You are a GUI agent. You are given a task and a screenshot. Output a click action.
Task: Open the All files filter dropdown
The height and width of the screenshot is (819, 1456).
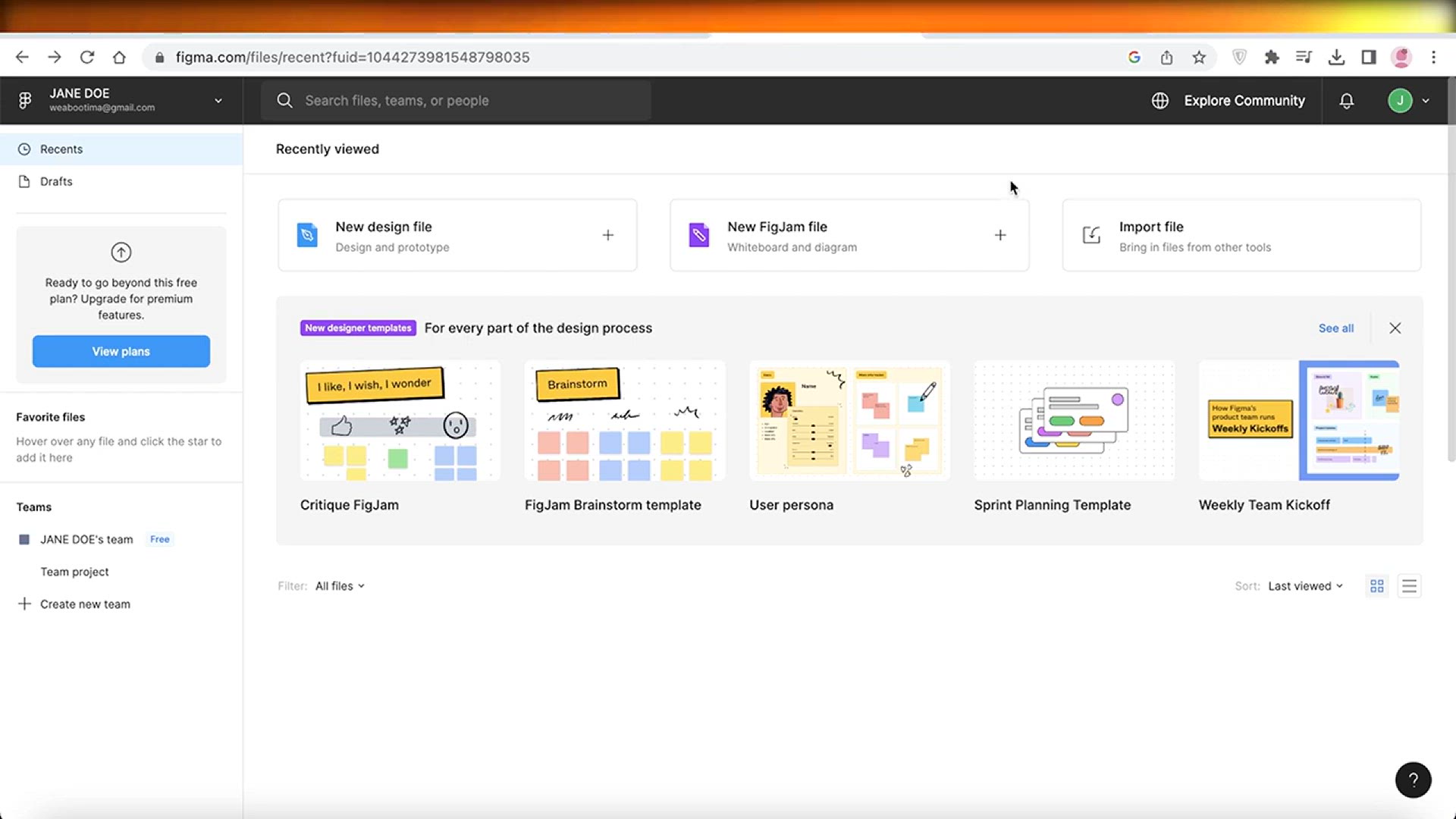click(x=340, y=586)
